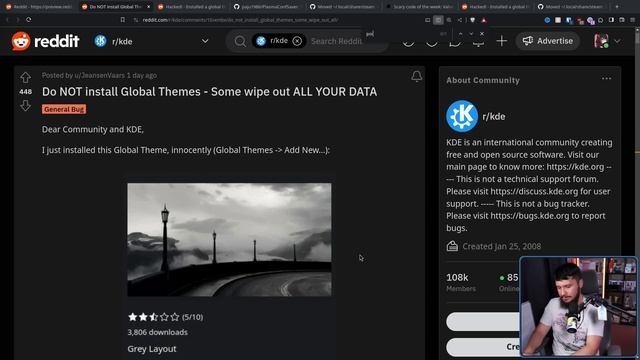Viewport: 640px width, 360px height.
Task: Click the 3,806 downloads text
Action: 158,332
